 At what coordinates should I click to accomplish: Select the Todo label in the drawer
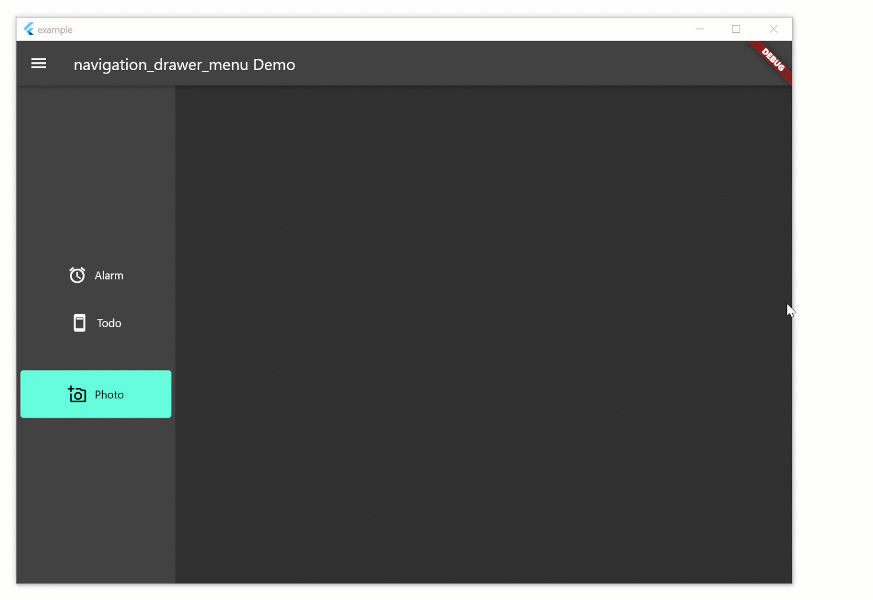coord(109,323)
